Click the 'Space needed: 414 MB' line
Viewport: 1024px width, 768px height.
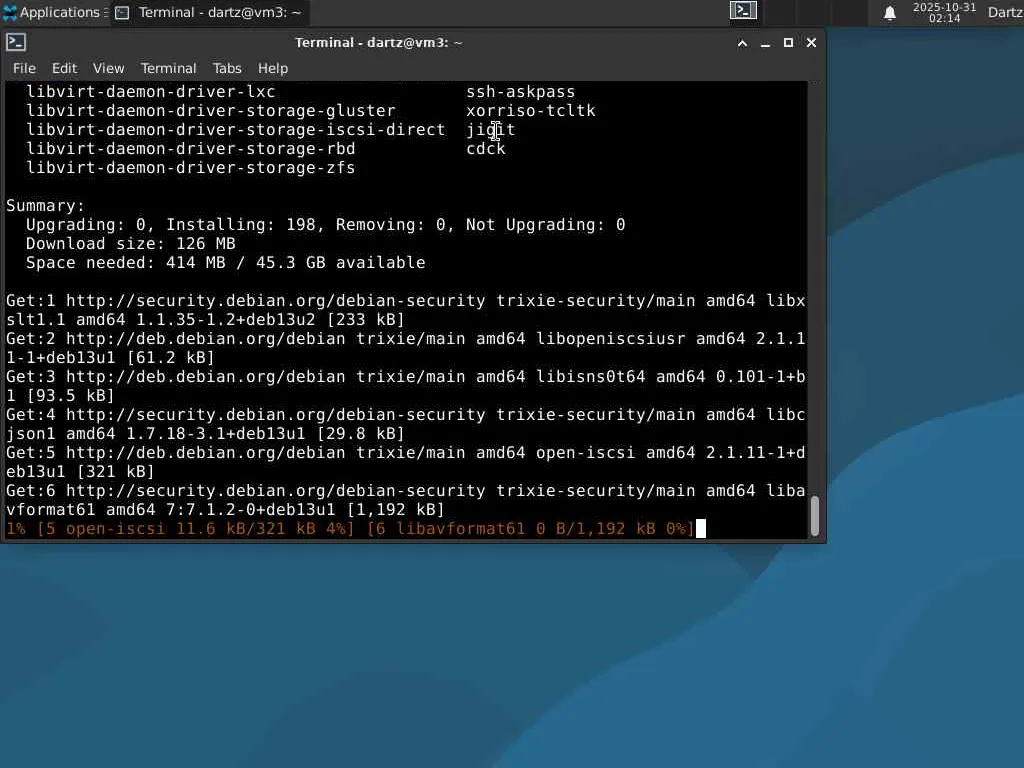click(x=225, y=263)
